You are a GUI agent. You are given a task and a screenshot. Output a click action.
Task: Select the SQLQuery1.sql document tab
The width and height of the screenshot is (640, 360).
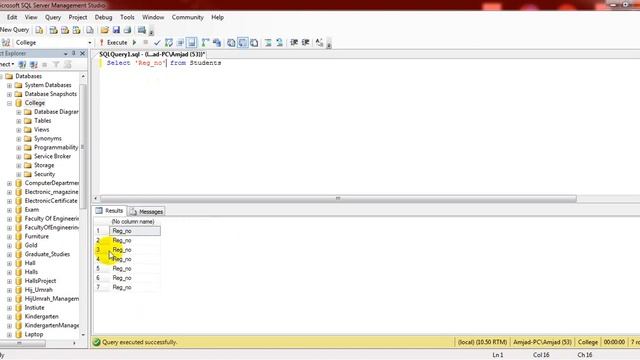coord(152,54)
